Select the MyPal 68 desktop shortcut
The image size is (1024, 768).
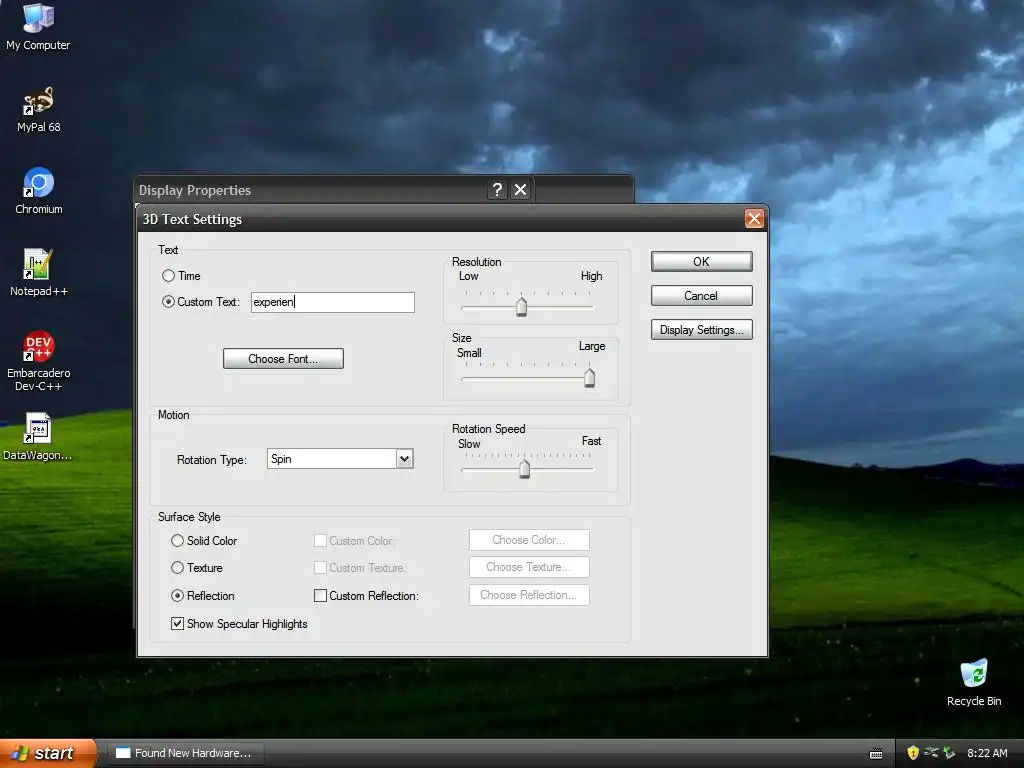(x=39, y=109)
